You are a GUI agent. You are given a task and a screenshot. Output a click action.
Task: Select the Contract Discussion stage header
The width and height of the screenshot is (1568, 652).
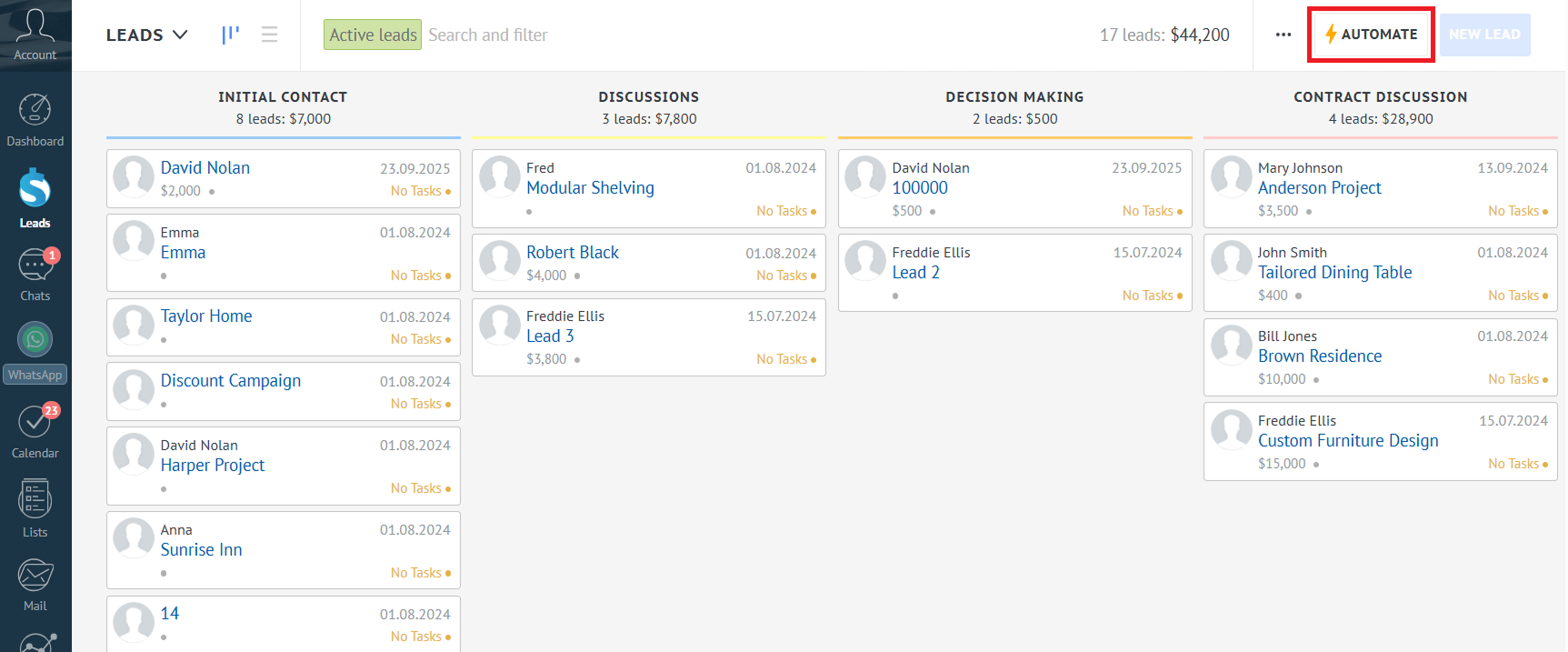click(1380, 97)
